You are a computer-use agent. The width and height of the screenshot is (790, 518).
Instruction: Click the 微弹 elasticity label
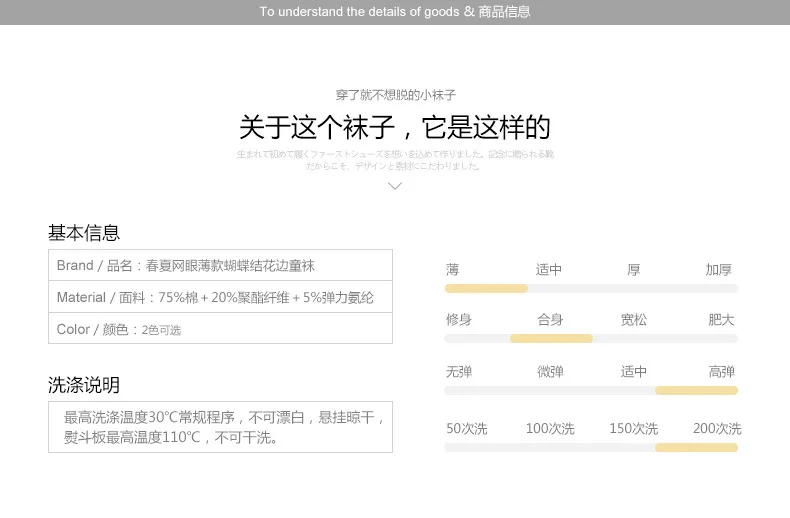point(550,372)
